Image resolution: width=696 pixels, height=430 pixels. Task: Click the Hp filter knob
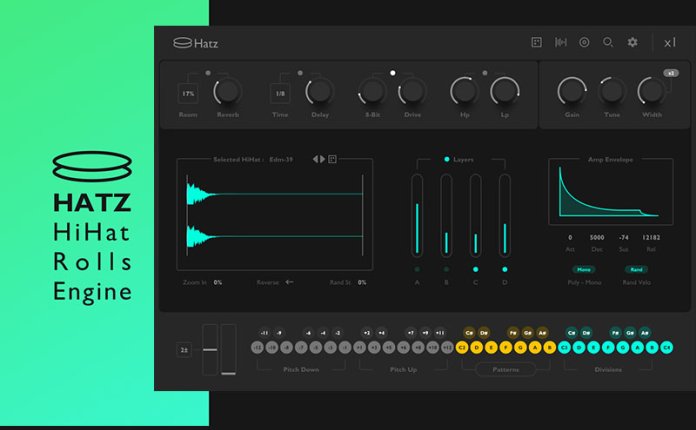pos(464,91)
